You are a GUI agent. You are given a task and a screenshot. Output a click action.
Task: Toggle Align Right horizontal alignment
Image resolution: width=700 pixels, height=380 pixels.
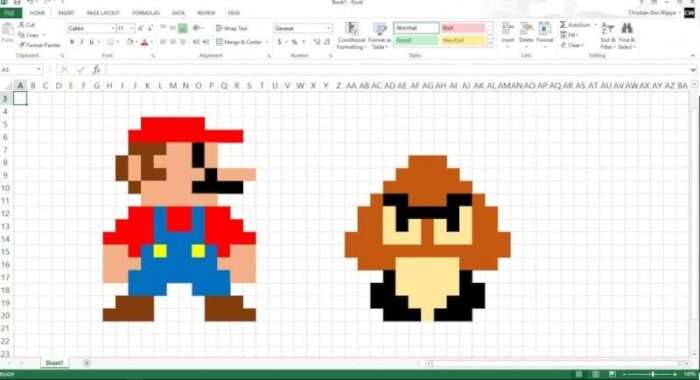coord(183,42)
